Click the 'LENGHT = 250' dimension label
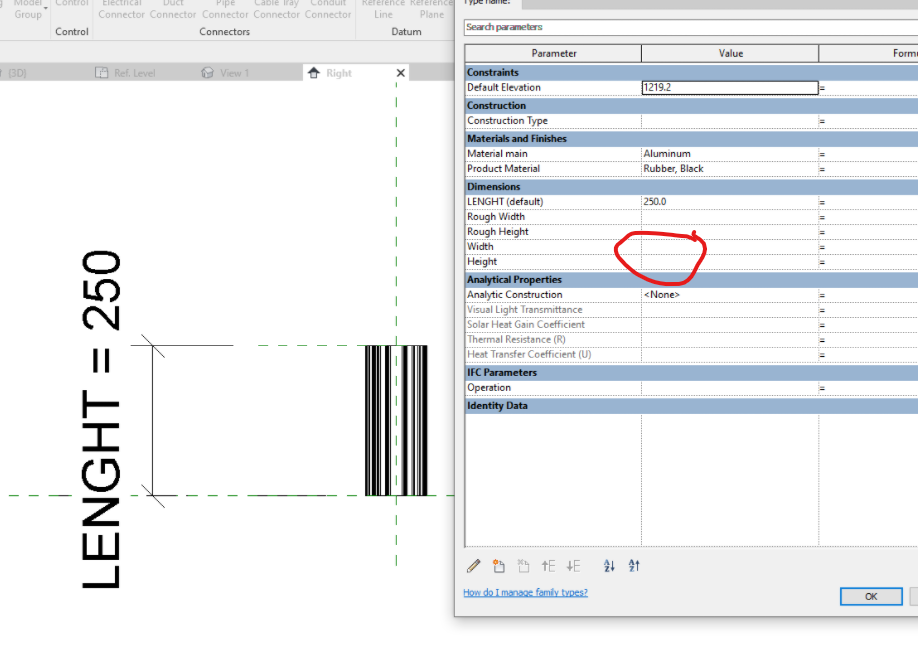 [101, 419]
